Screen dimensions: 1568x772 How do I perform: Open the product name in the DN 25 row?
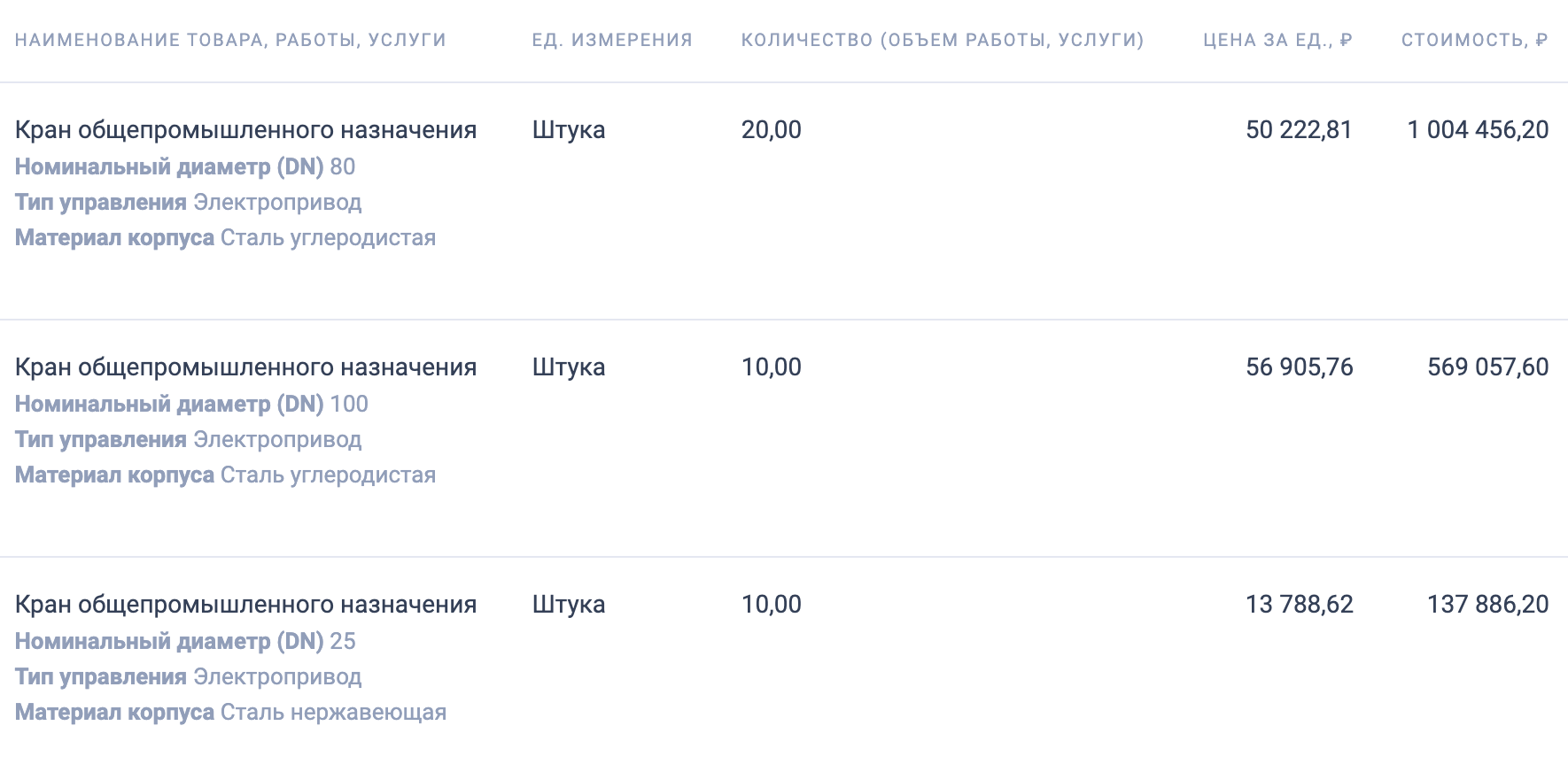[x=245, y=605]
